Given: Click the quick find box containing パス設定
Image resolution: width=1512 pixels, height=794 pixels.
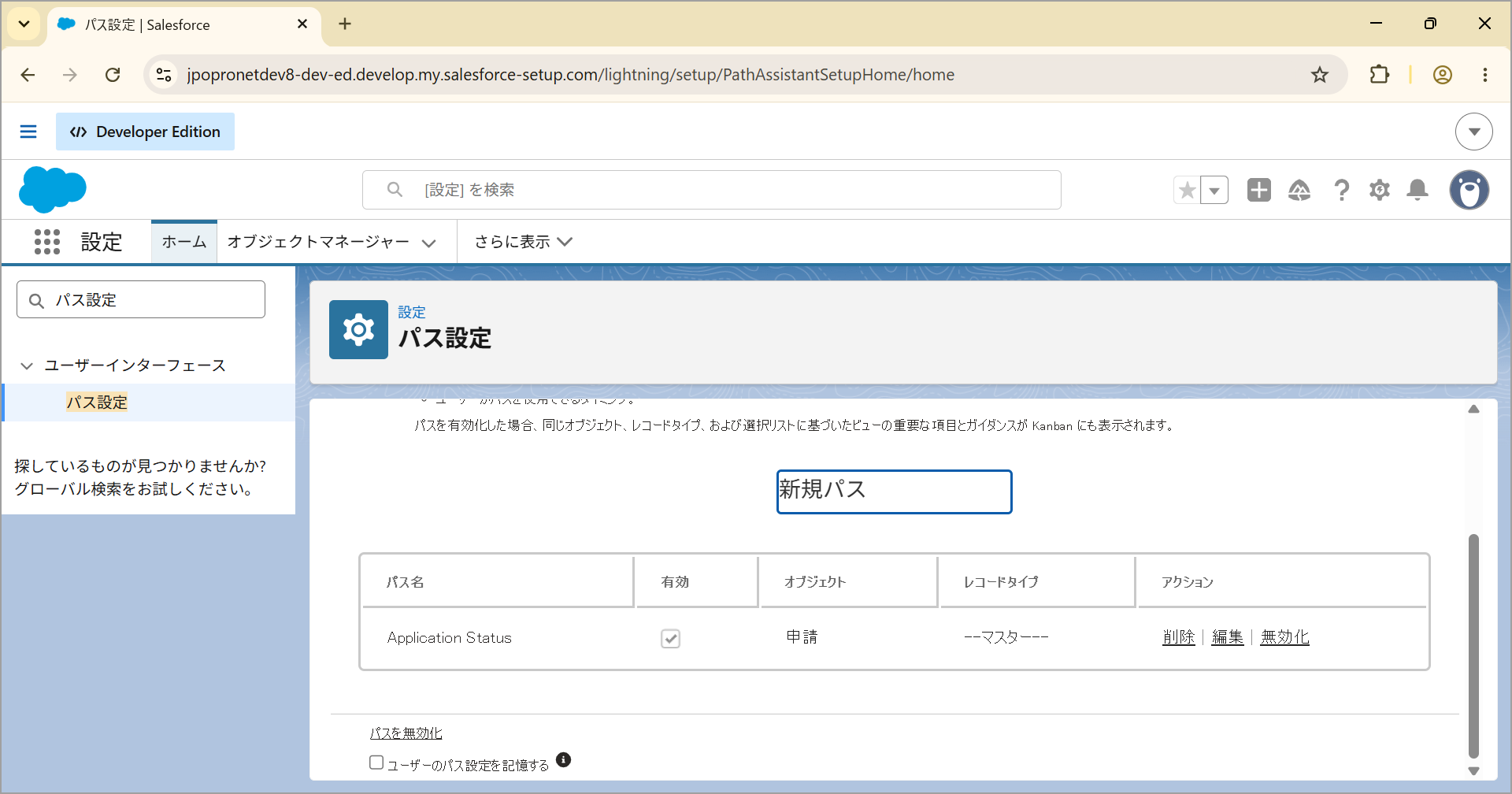Looking at the screenshot, I should pyautogui.click(x=141, y=299).
